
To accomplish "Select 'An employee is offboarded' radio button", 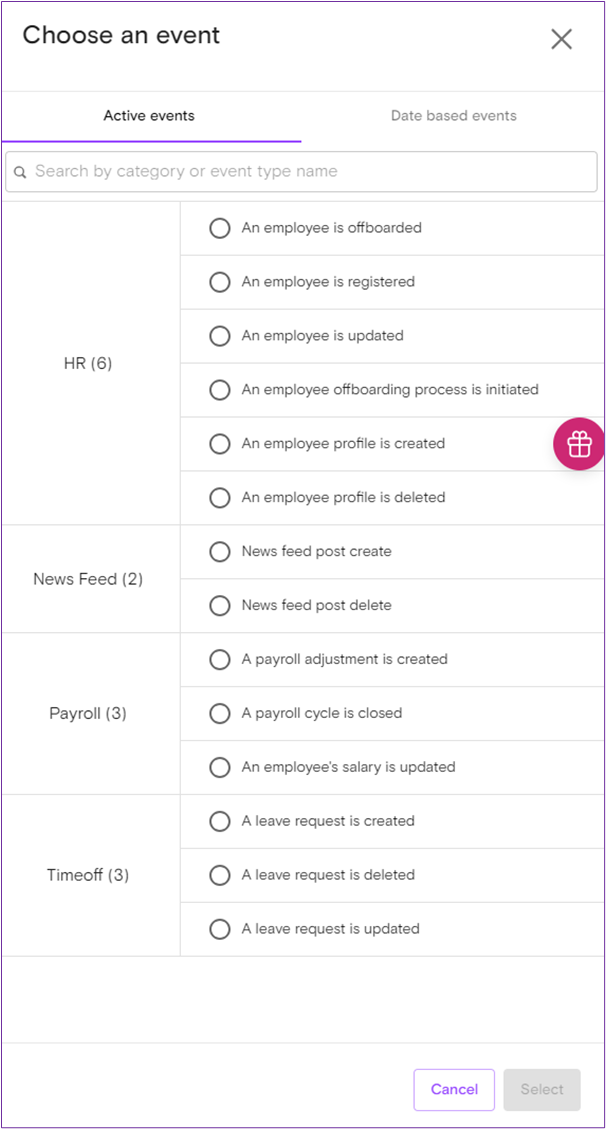I will [220, 228].
